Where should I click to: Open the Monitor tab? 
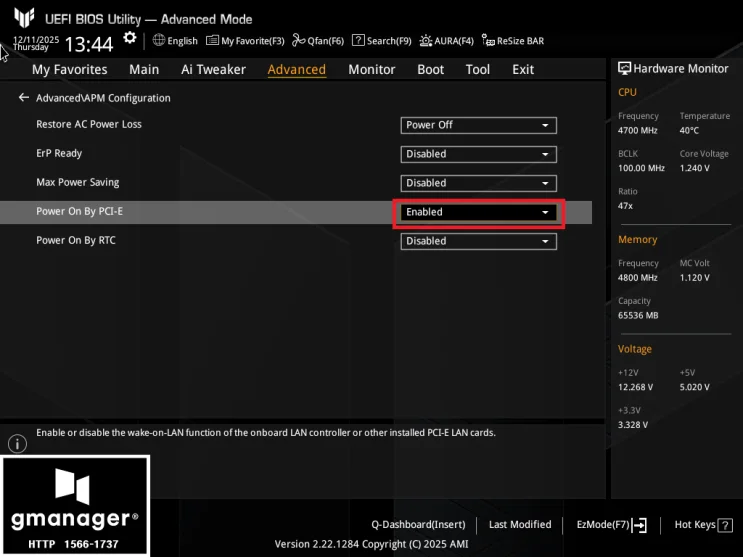[372, 70]
